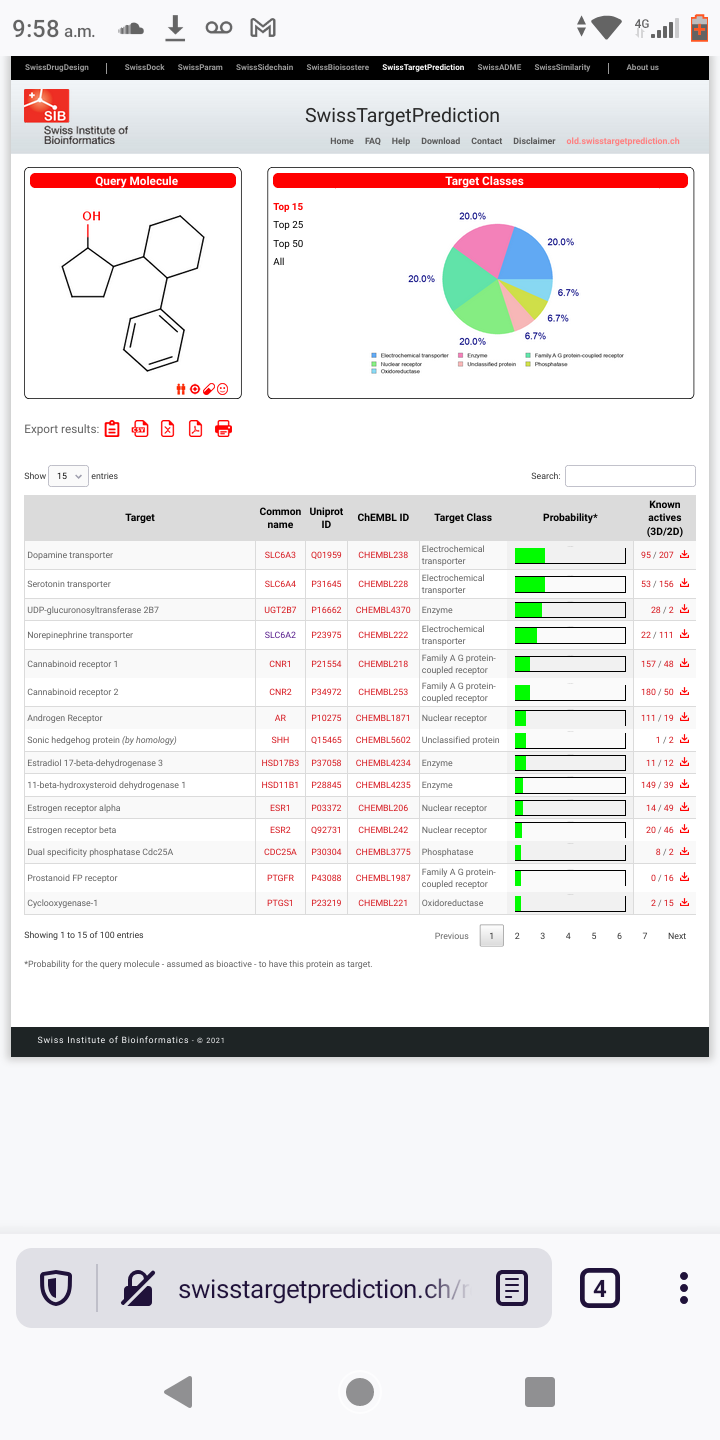Screen dimensions: 720x1440
Task: Download known actives for Cyclooxygenase-1
Action: click(685, 902)
